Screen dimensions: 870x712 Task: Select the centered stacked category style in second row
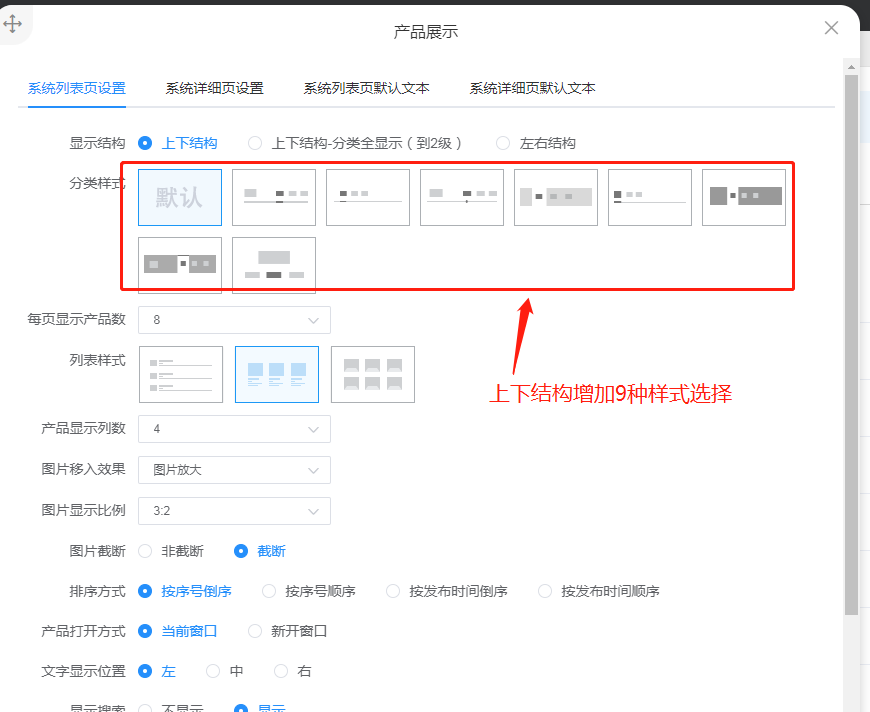(x=274, y=265)
